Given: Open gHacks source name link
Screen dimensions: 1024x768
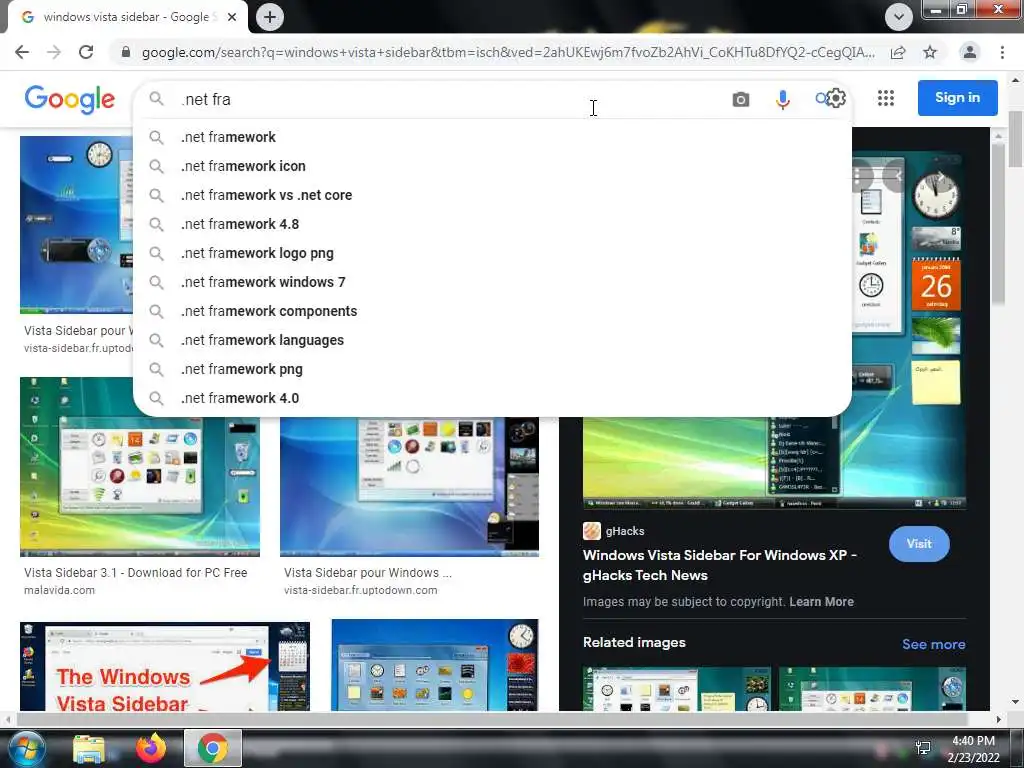Looking at the screenshot, I should (625, 531).
